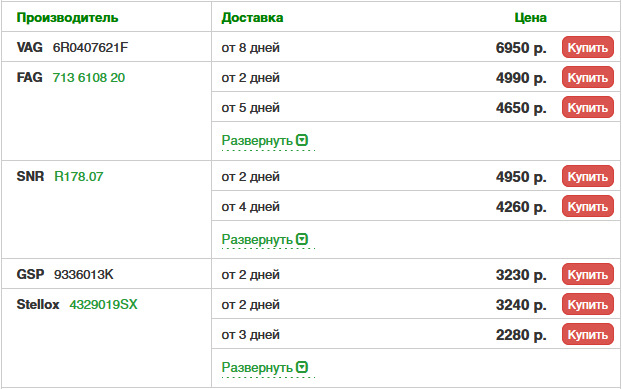622x389 pixels.
Task: Click the Производитель column header
Action: tap(67, 17)
